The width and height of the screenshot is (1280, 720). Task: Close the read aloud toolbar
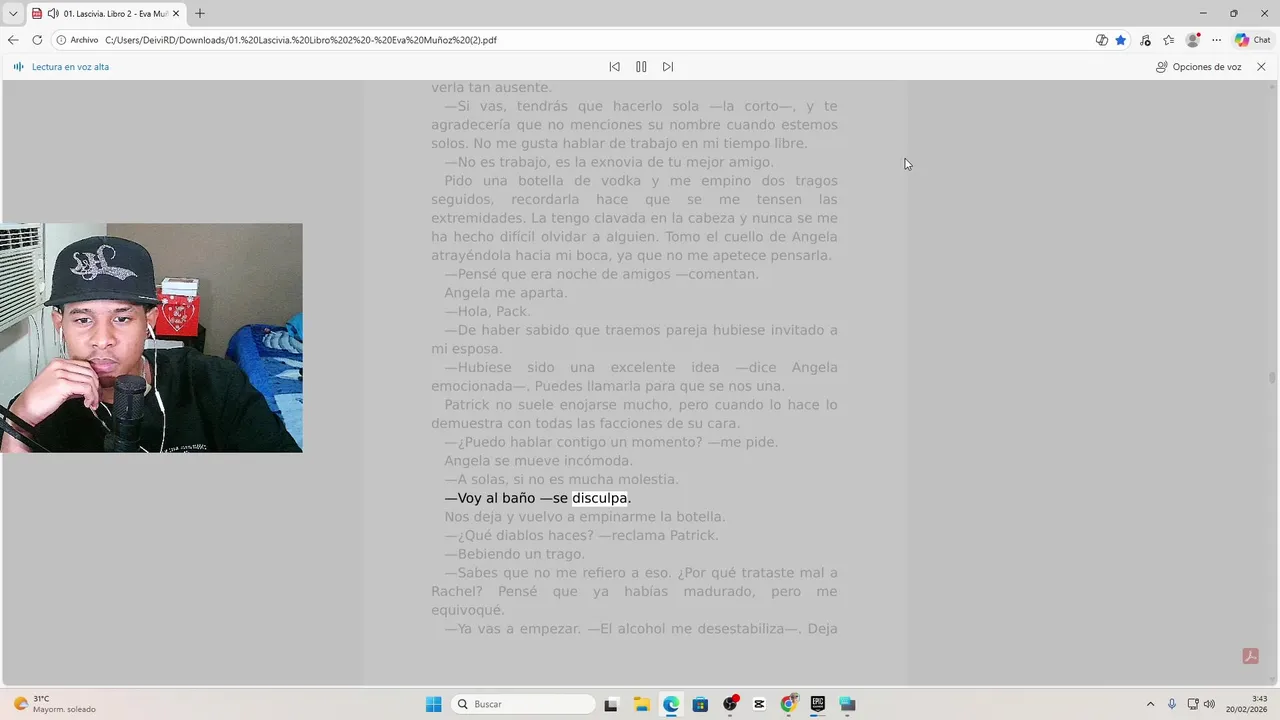(x=1261, y=67)
